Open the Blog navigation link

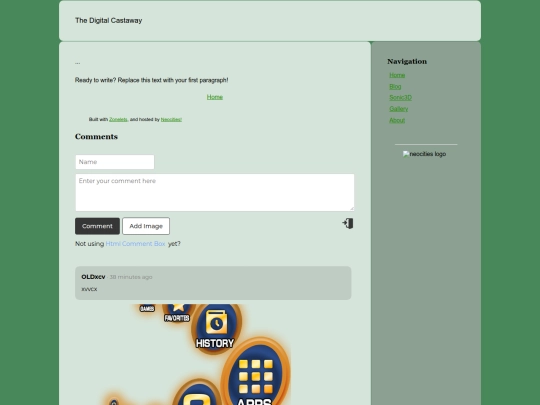tap(395, 86)
